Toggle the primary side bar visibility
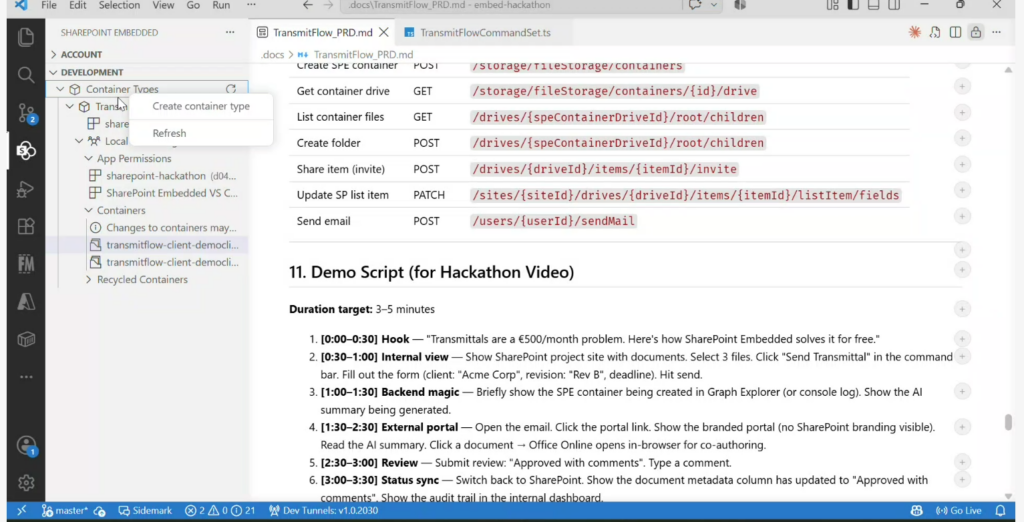Screen dimensions: 1024x522 (853, 5)
